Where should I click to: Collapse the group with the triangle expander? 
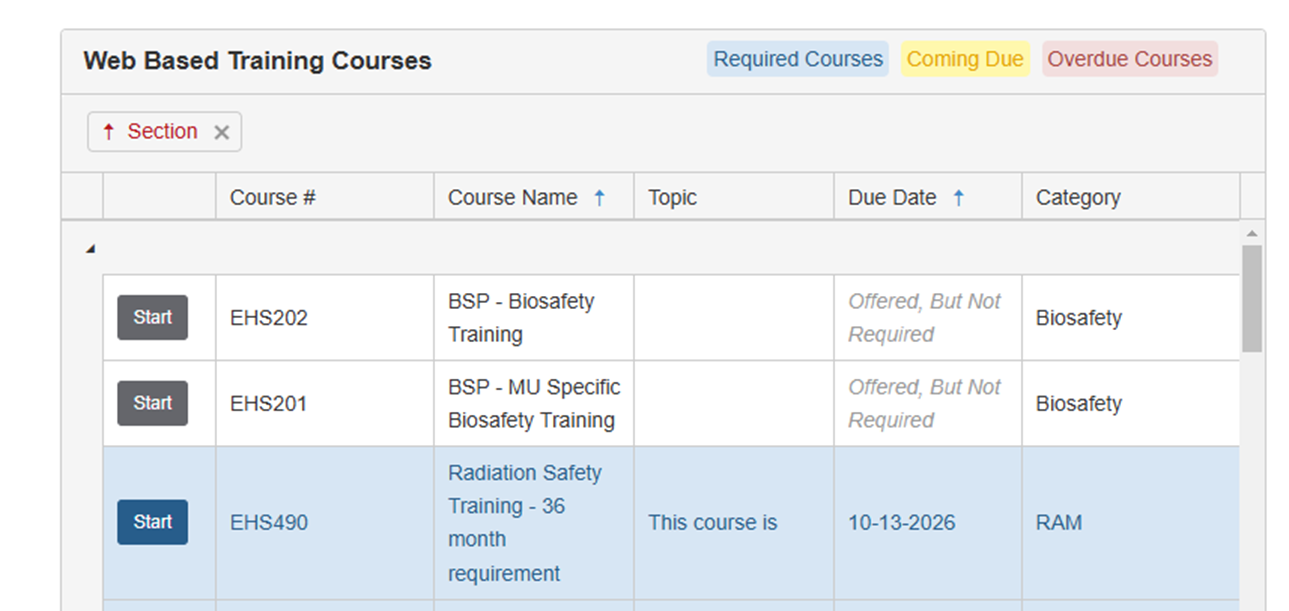pyautogui.click(x=90, y=249)
